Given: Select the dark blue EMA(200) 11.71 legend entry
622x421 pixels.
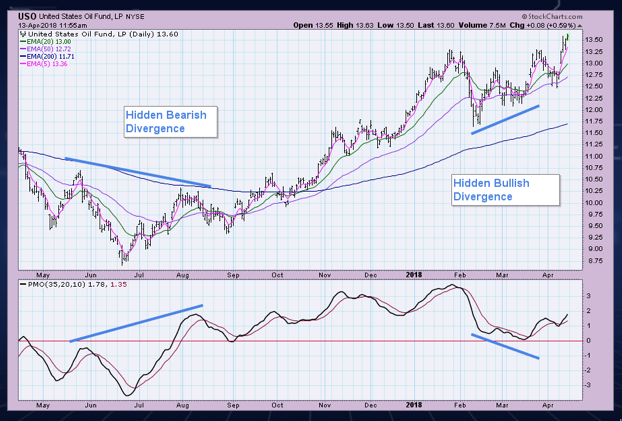Looking at the screenshot, I should tap(47, 56).
